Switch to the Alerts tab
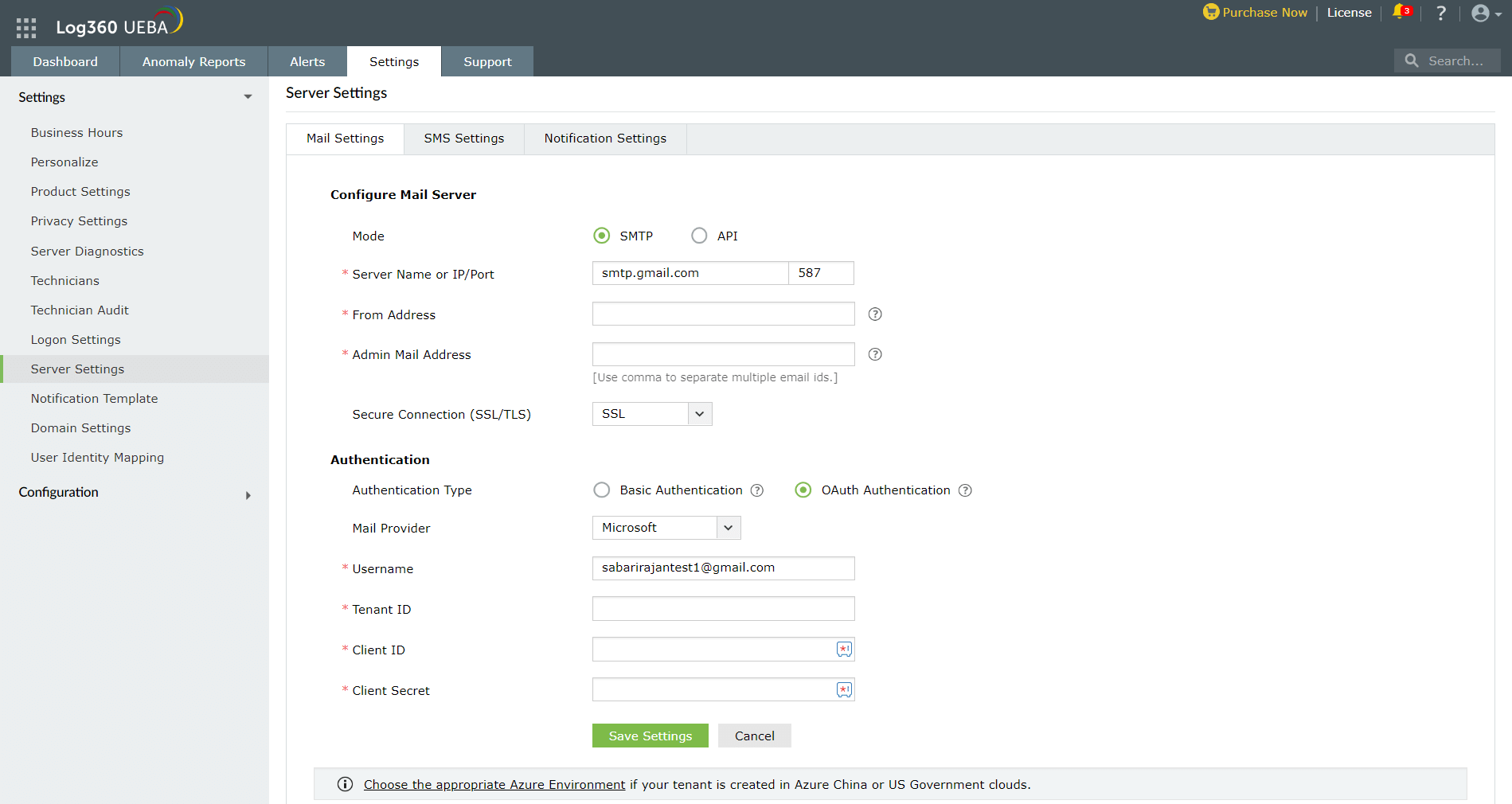 pos(307,61)
